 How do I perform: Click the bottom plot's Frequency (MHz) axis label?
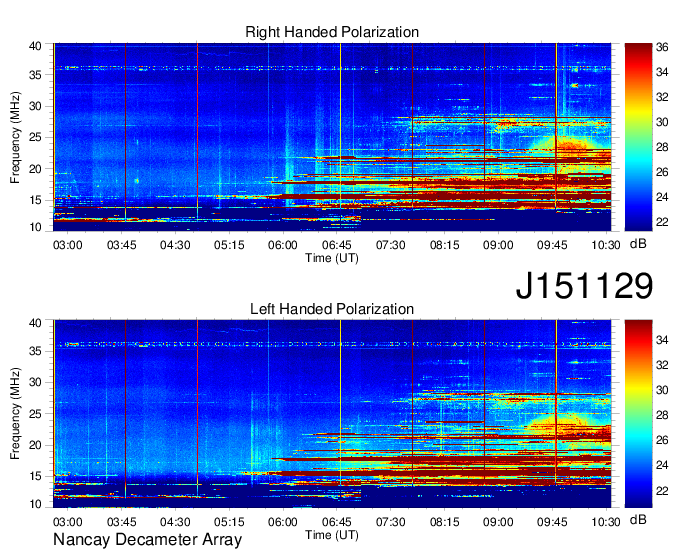15,414
